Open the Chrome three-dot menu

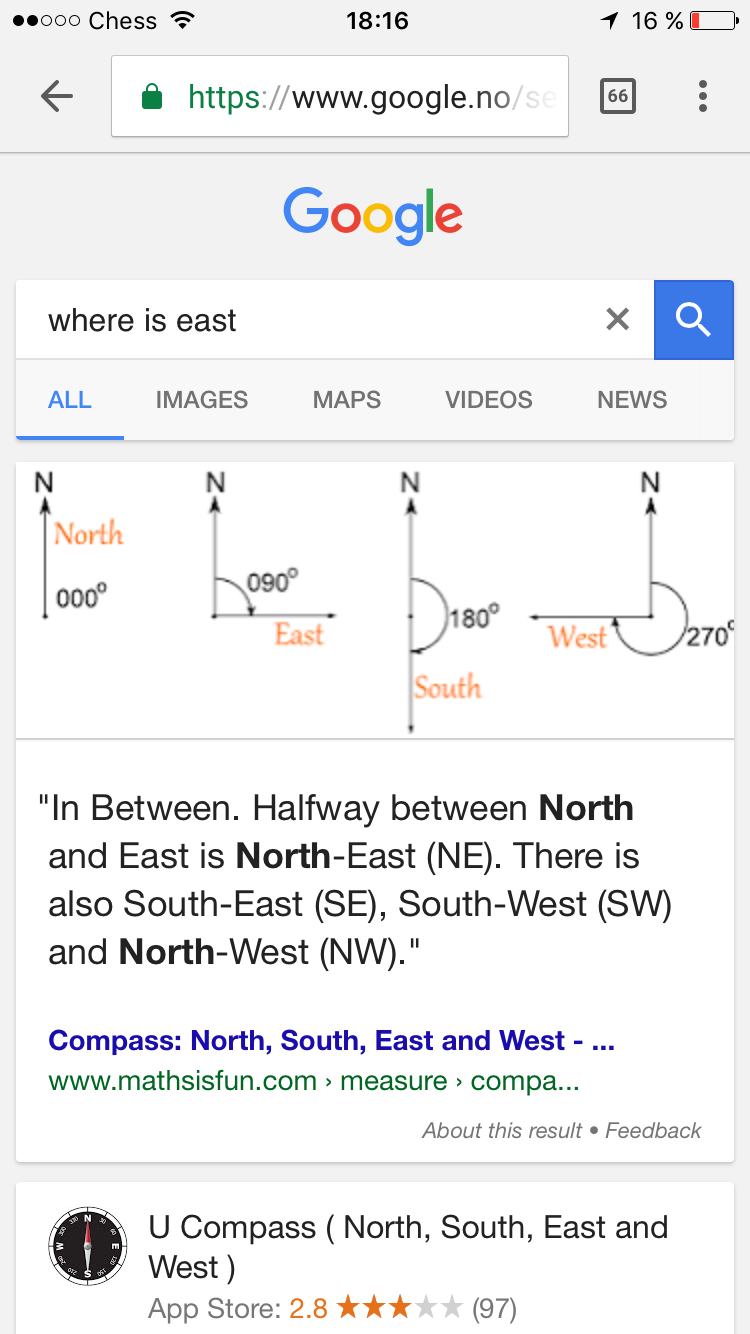(703, 96)
